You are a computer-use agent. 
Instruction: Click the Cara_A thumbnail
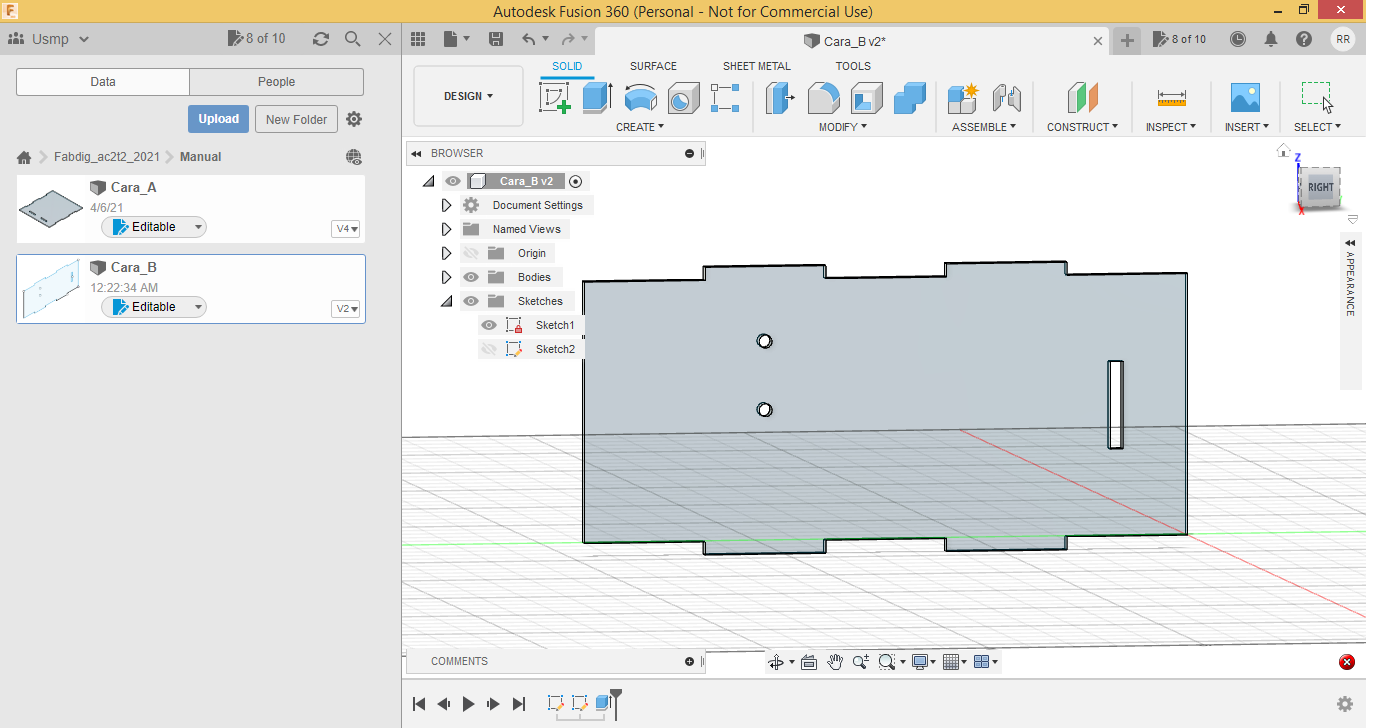(x=50, y=208)
